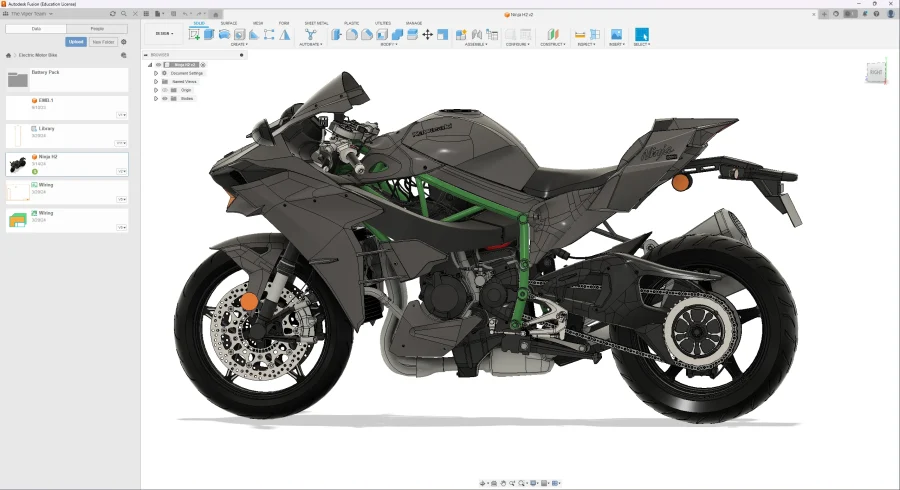Open the data panel settings gear
Screen dimensions: 900x490
pyautogui.click(x=123, y=42)
